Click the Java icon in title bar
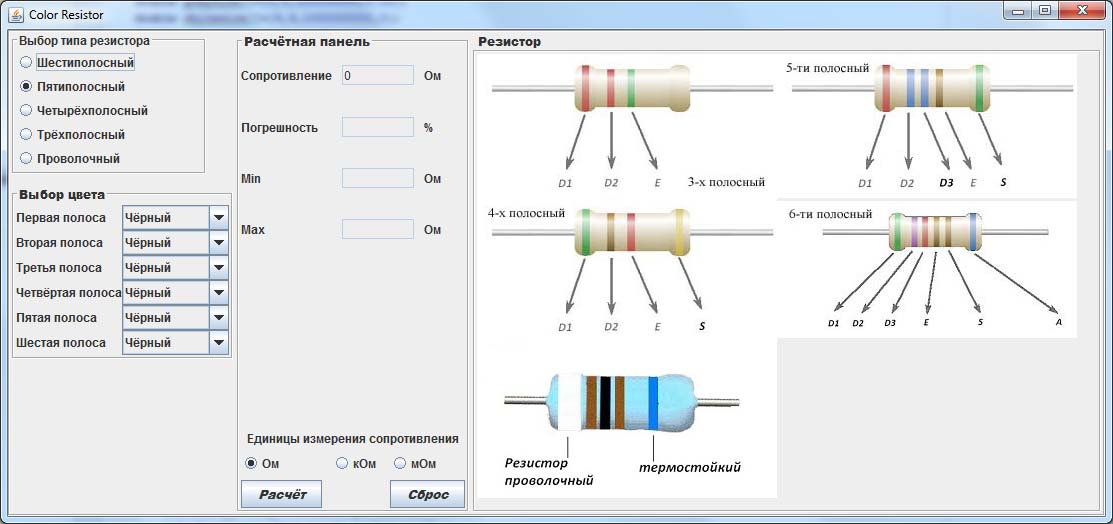Viewport: 1113px width, 524px height. pyautogui.click(x=16, y=13)
